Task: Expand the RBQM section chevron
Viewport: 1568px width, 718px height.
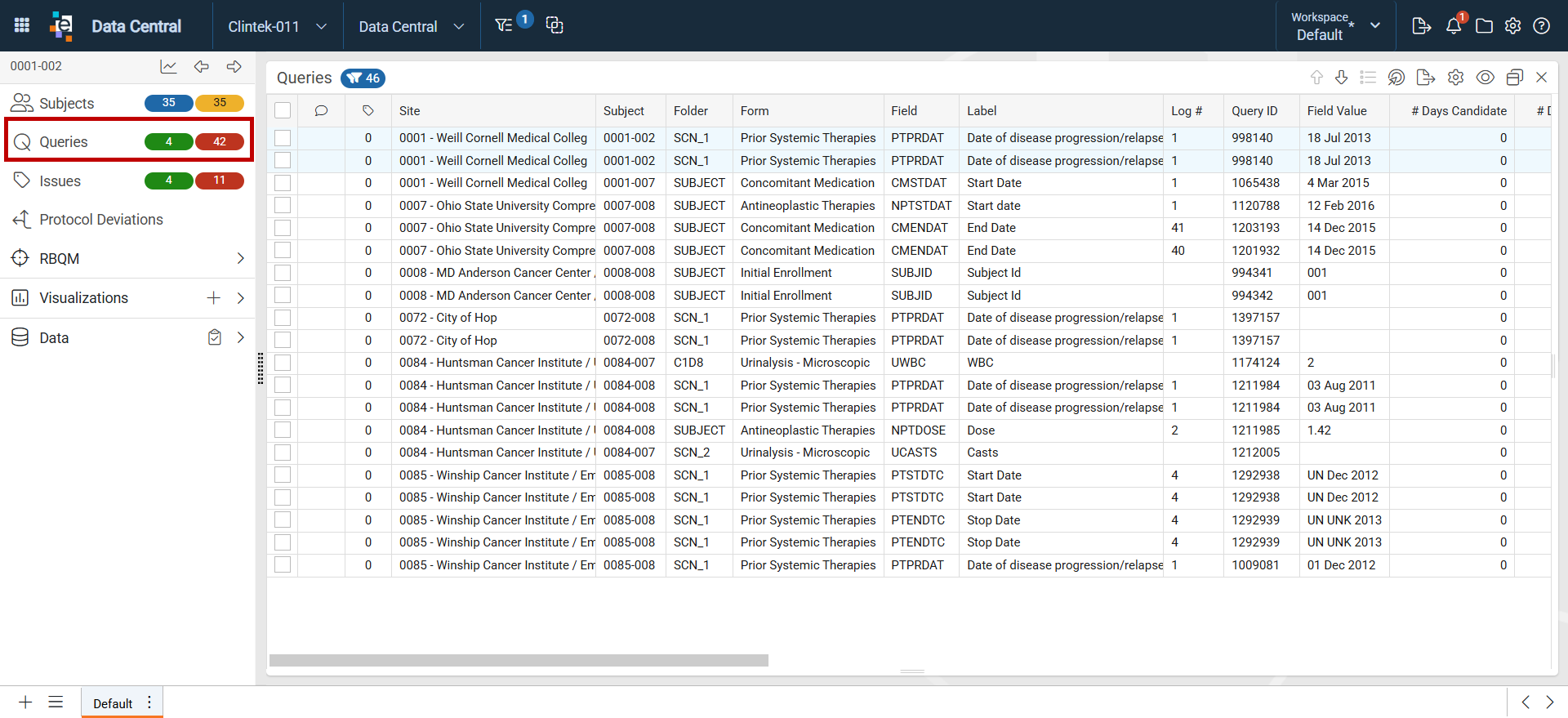Action: [240, 259]
